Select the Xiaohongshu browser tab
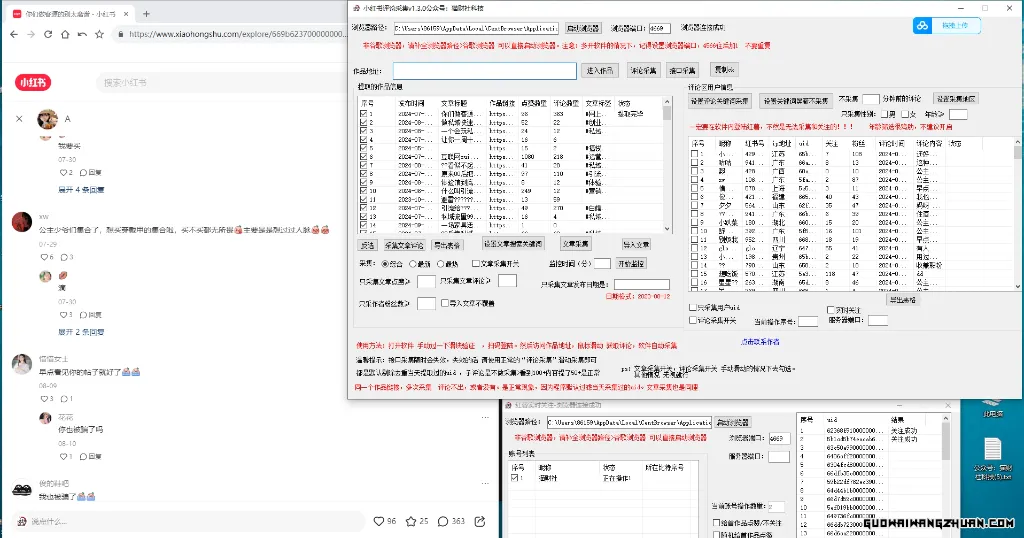This screenshot has width=1024, height=538. point(69,14)
